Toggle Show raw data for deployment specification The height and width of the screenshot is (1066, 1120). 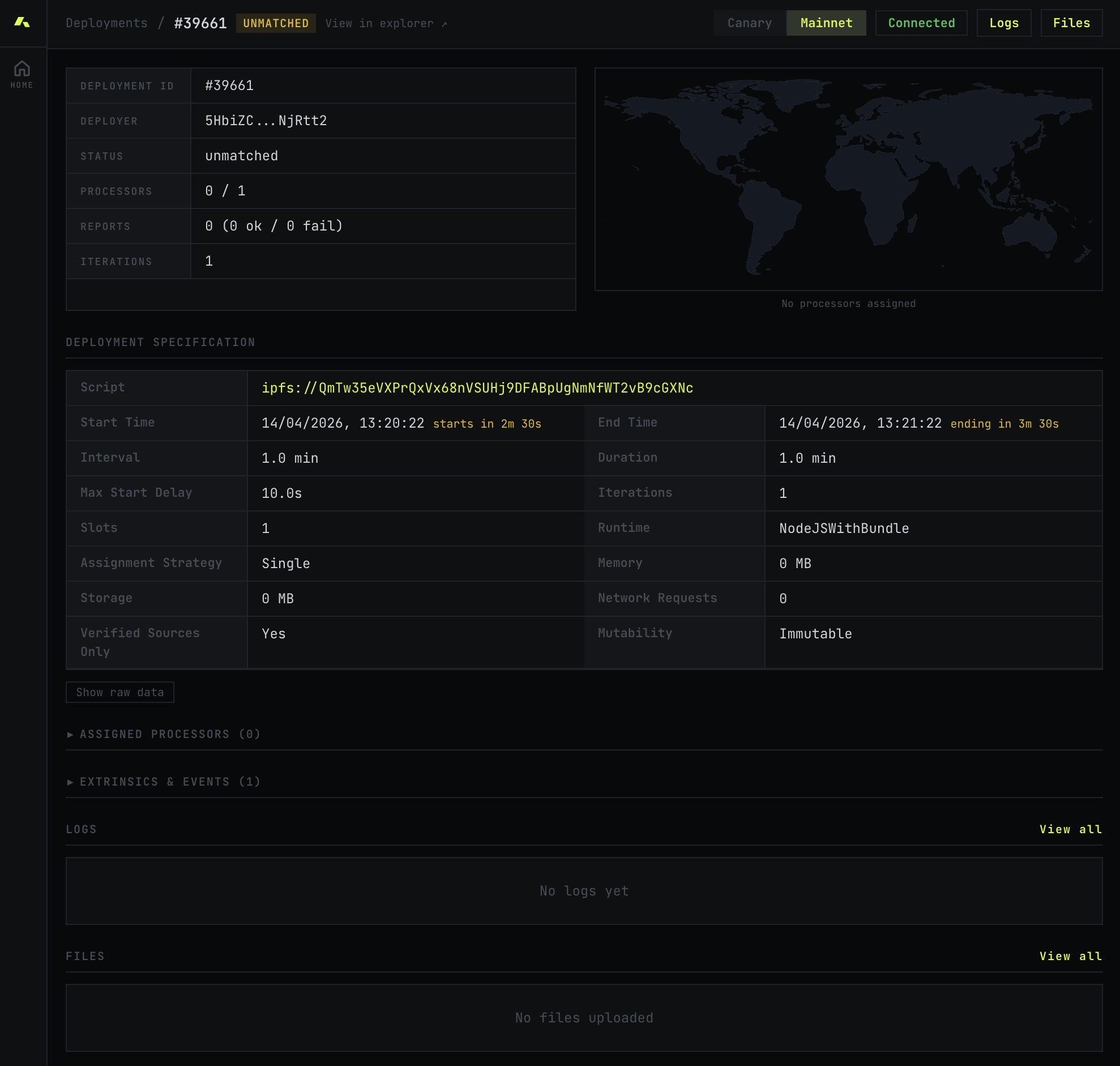120,692
